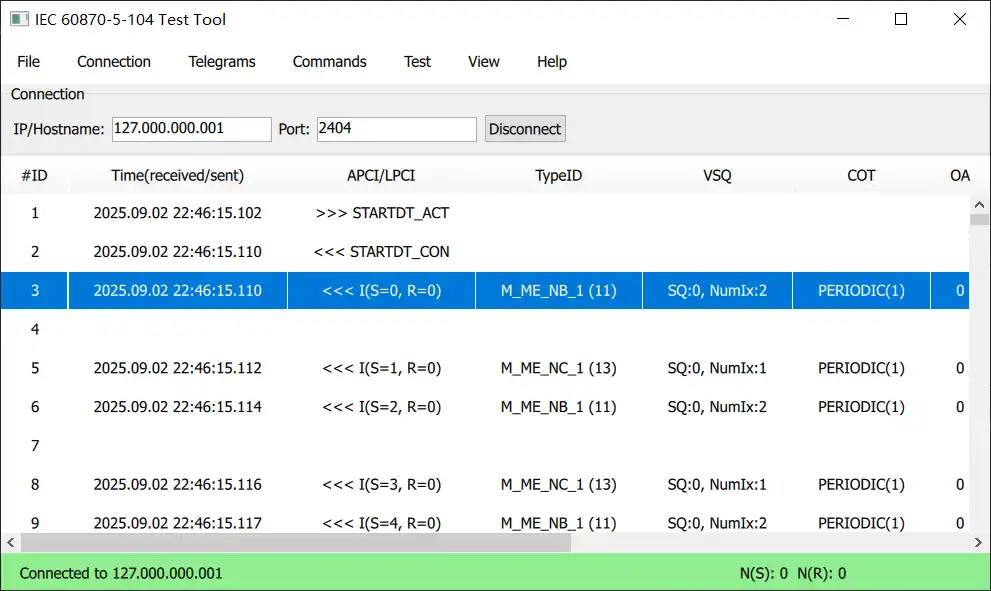Open the Test menu

click(417, 62)
